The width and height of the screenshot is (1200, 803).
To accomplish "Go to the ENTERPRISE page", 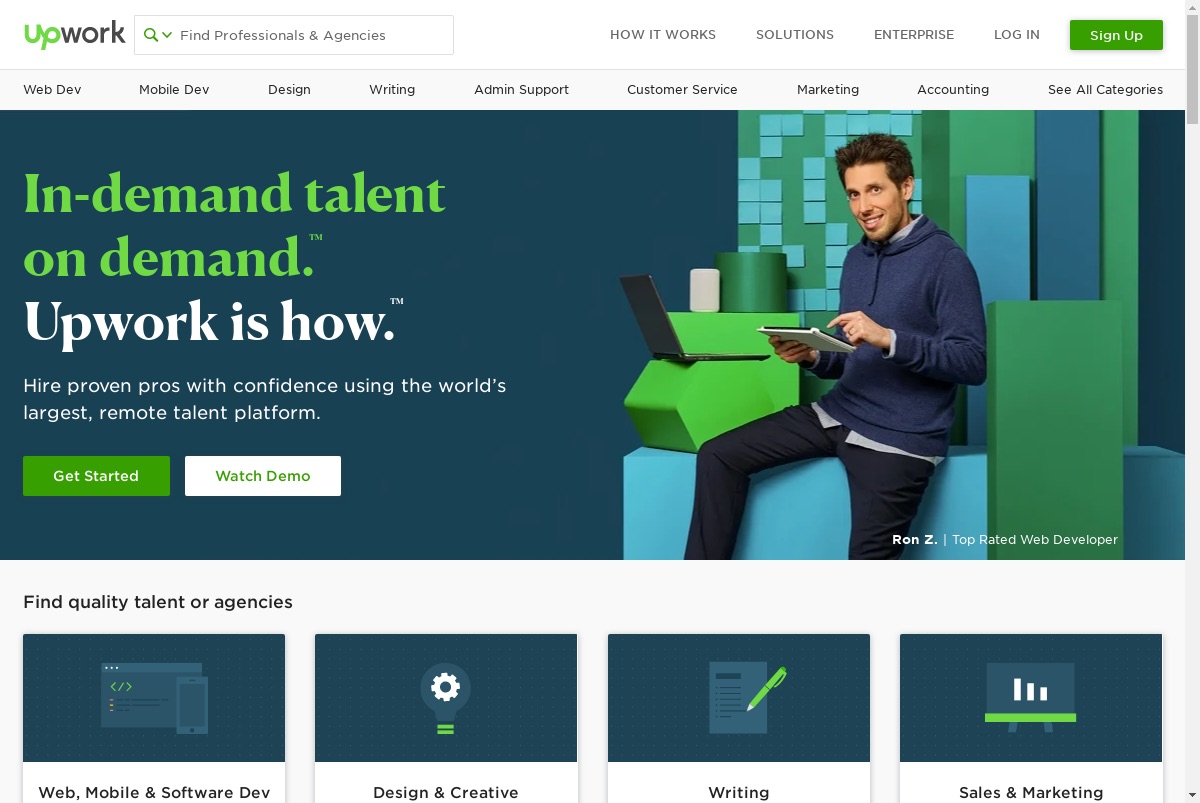I will [914, 35].
